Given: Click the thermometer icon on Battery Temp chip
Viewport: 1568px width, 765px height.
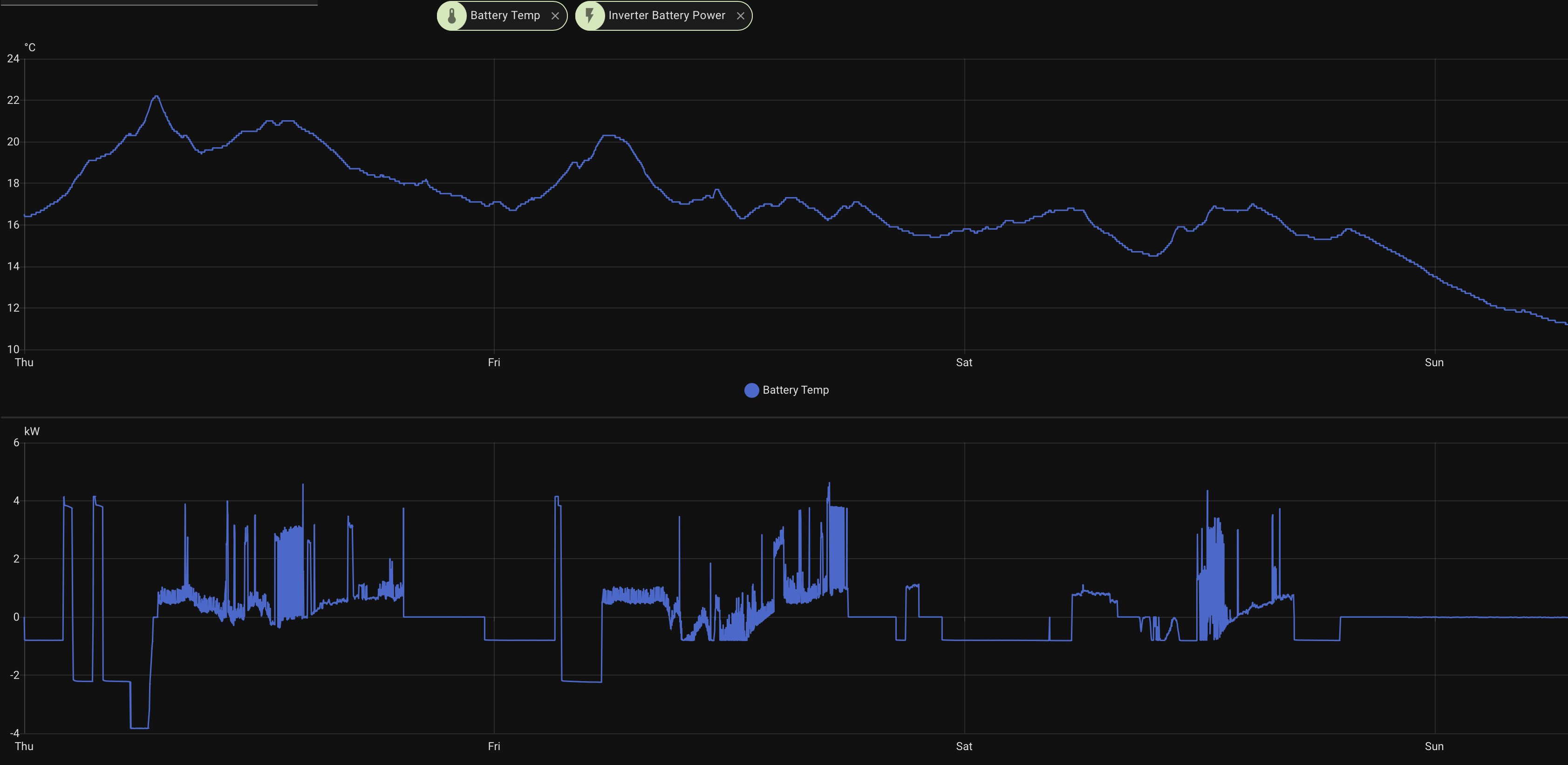Looking at the screenshot, I should [x=452, y=16].
